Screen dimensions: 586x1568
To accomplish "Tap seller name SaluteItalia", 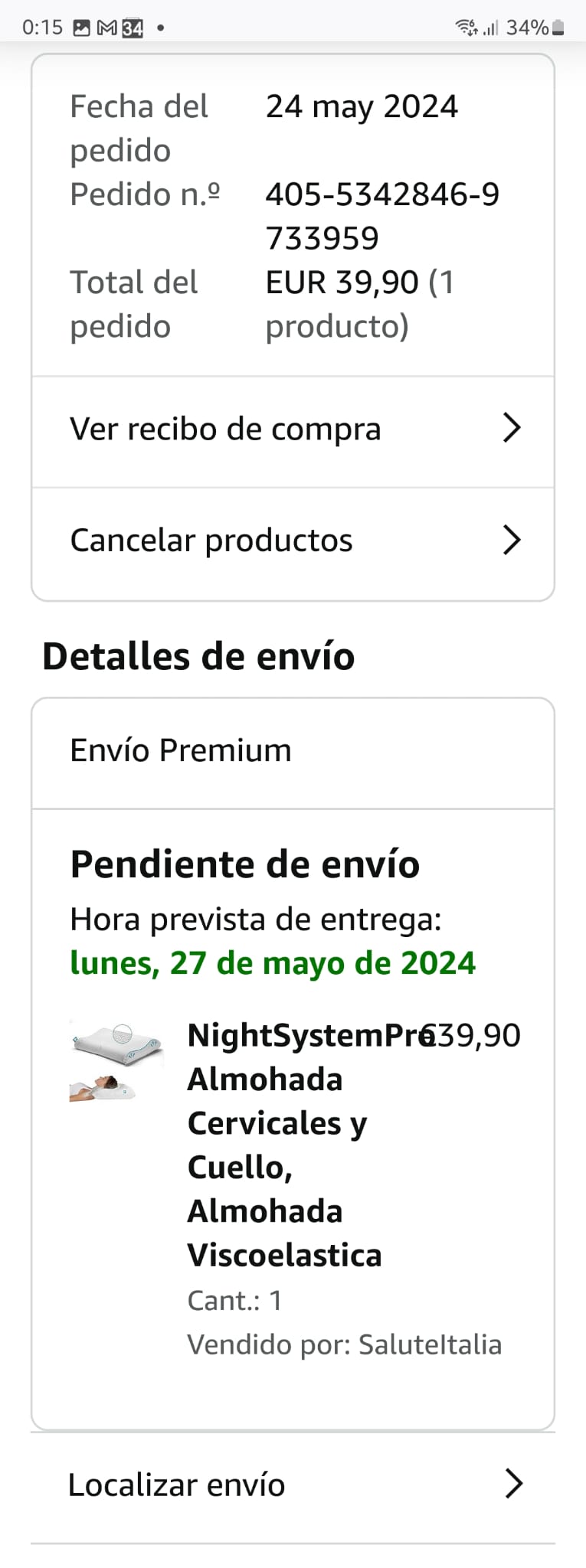I will click(x=430, y=1344).
